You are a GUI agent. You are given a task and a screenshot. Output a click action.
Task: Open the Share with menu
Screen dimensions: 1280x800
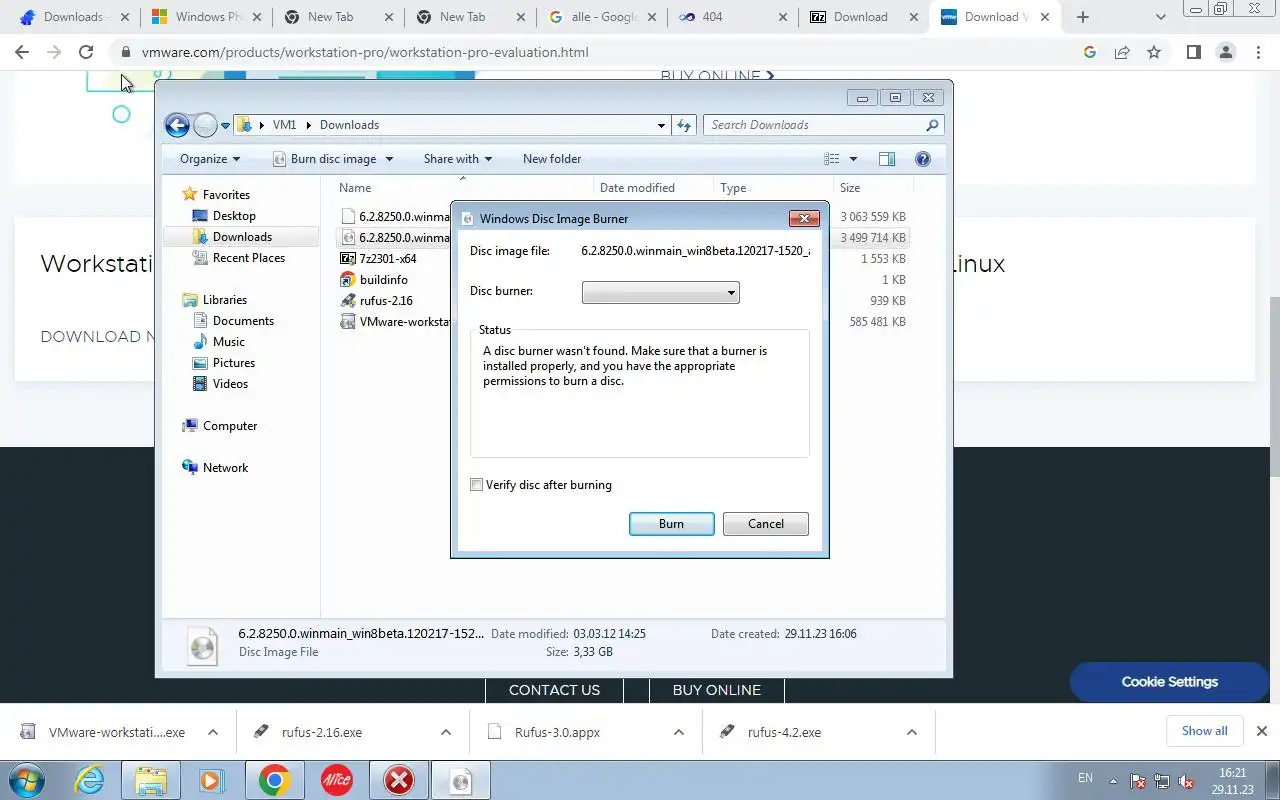[458, 159]
